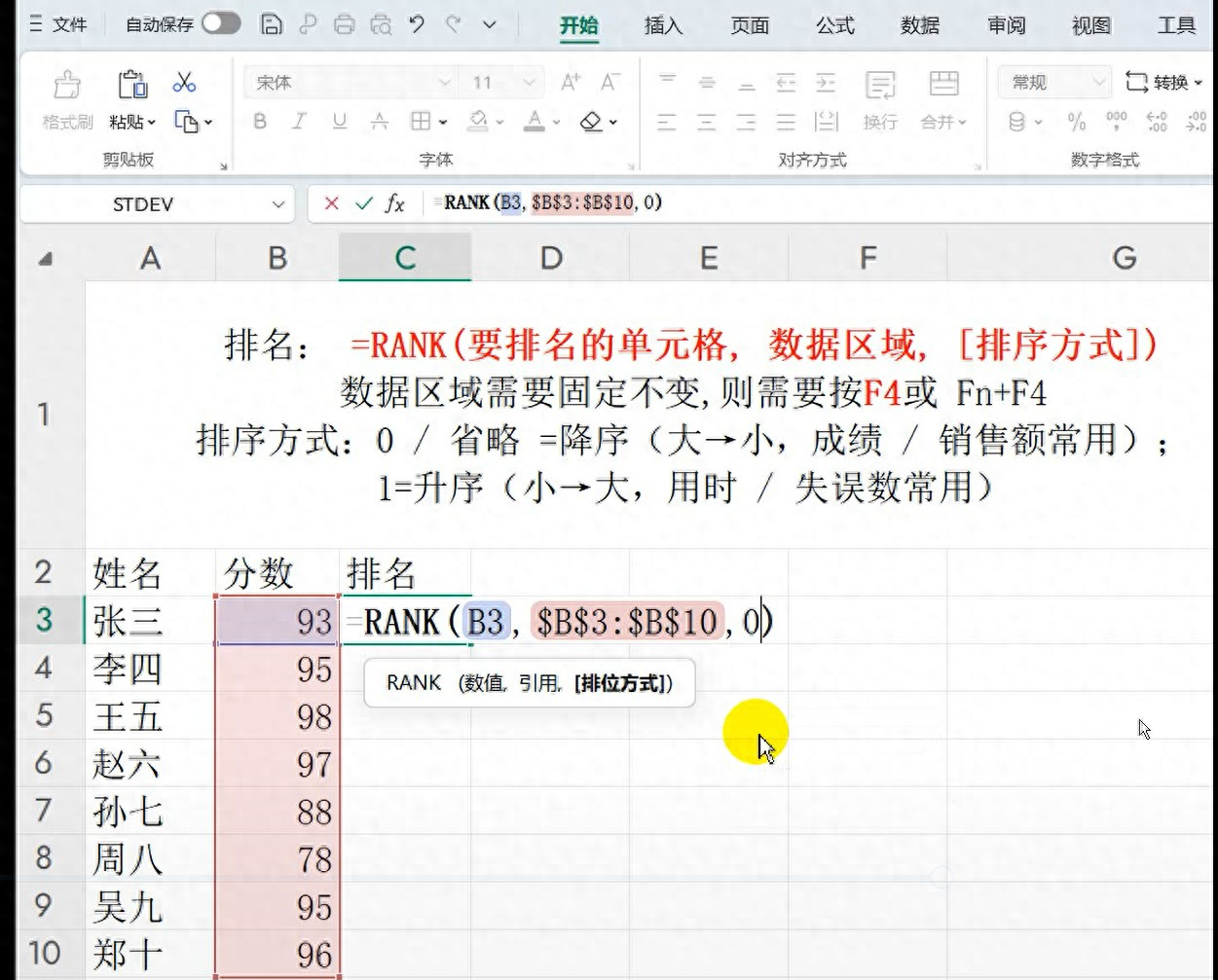The height and width of the screenshot is (980, 1218).
Task: Click the fill color bucket
Action: click(x=477, y=122)
